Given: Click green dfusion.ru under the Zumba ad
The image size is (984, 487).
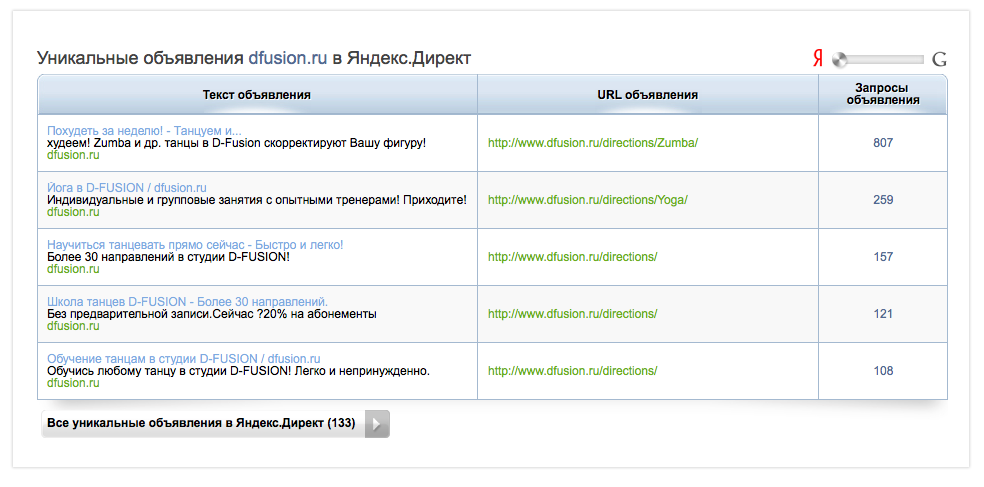Looking at the screenshot, I should tap(73, 155).
